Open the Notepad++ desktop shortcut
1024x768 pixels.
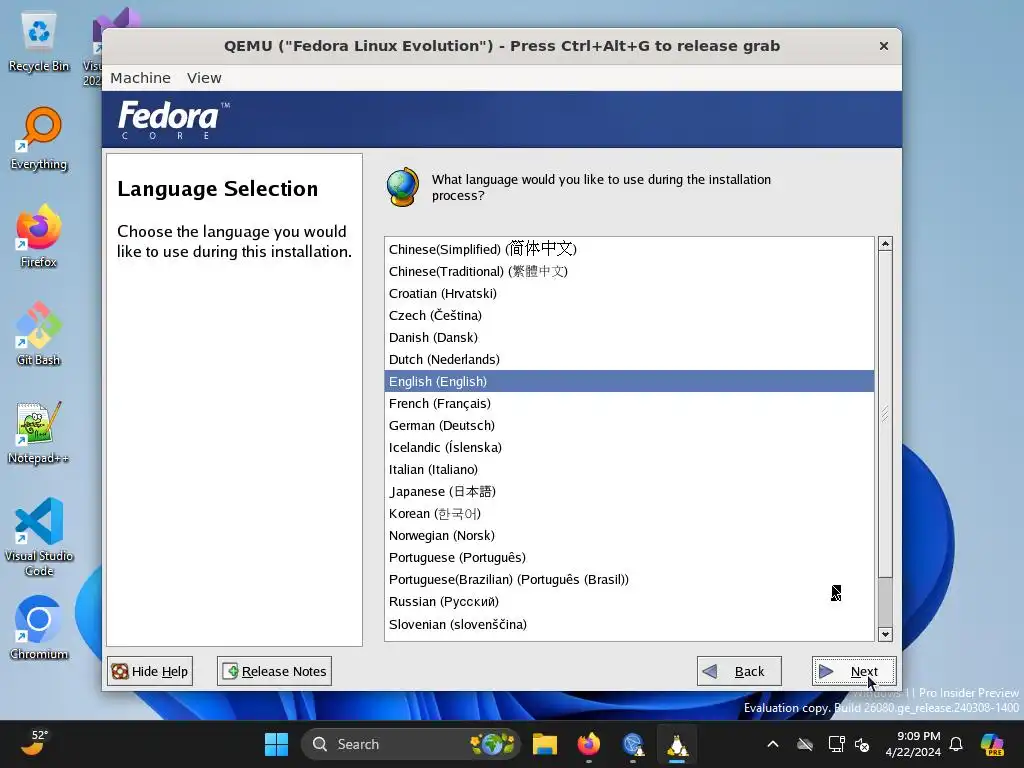39,432
